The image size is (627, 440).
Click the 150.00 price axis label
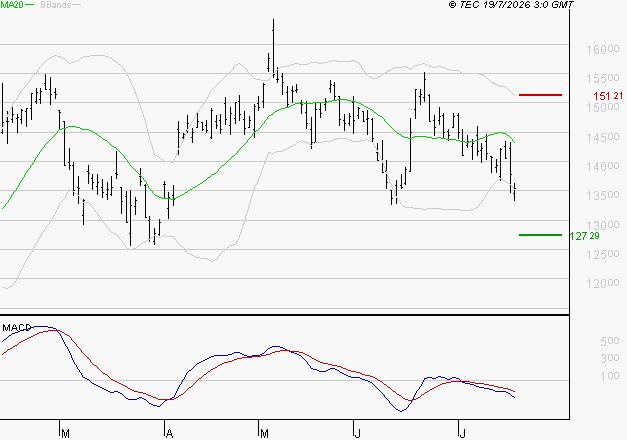pos(603,107)
